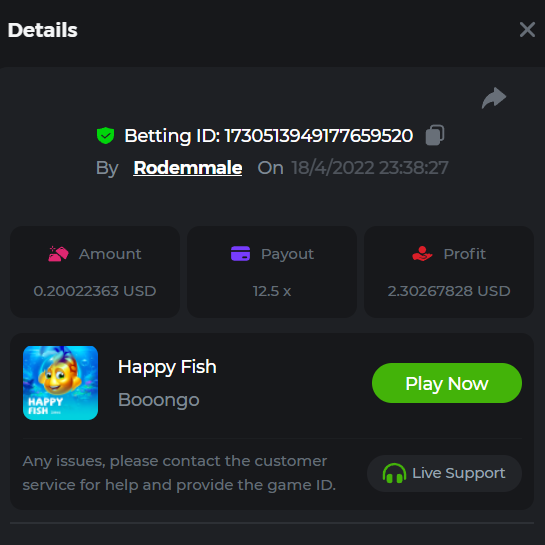Image resolution: width=545 pixels, height=545 pixels.
Task: Select the Betting ID number text
Action: pos(319,136)
